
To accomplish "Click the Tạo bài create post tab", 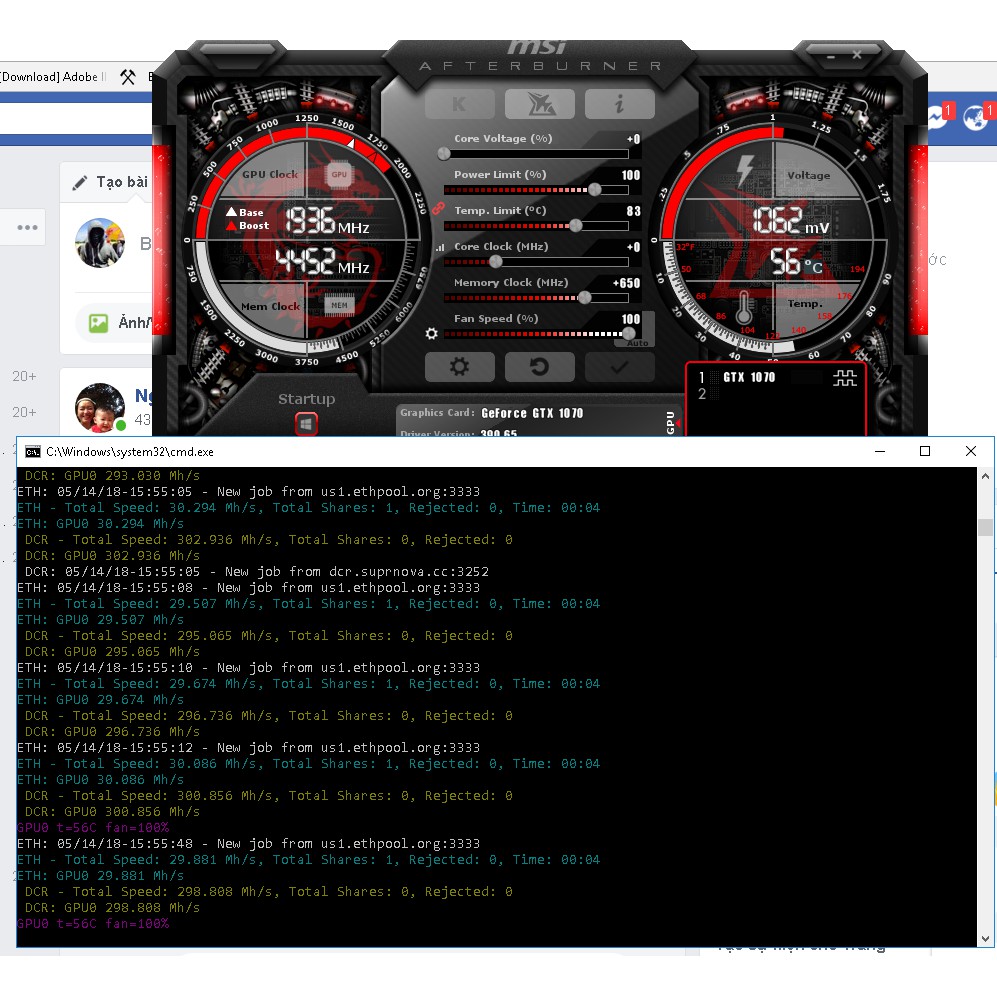I will 110,182.
